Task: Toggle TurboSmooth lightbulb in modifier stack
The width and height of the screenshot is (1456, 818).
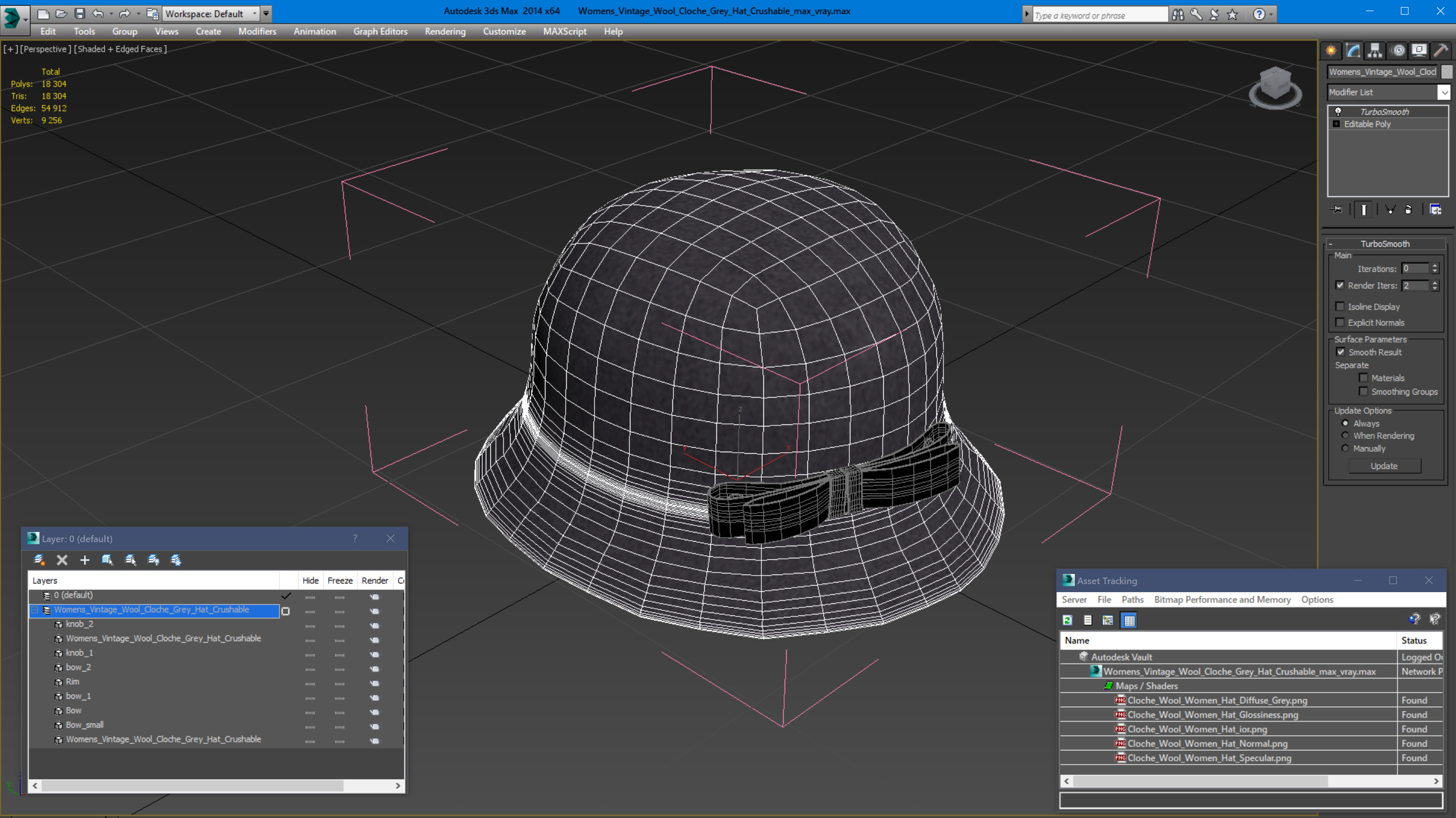Action: [x=1338, y=112]
